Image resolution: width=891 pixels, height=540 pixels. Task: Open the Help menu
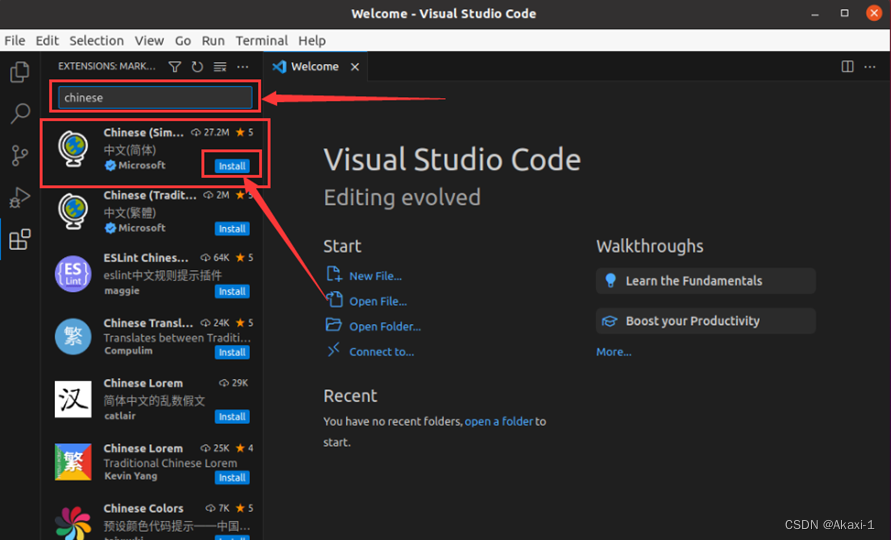pyautogui.click(x=312, y=41)
